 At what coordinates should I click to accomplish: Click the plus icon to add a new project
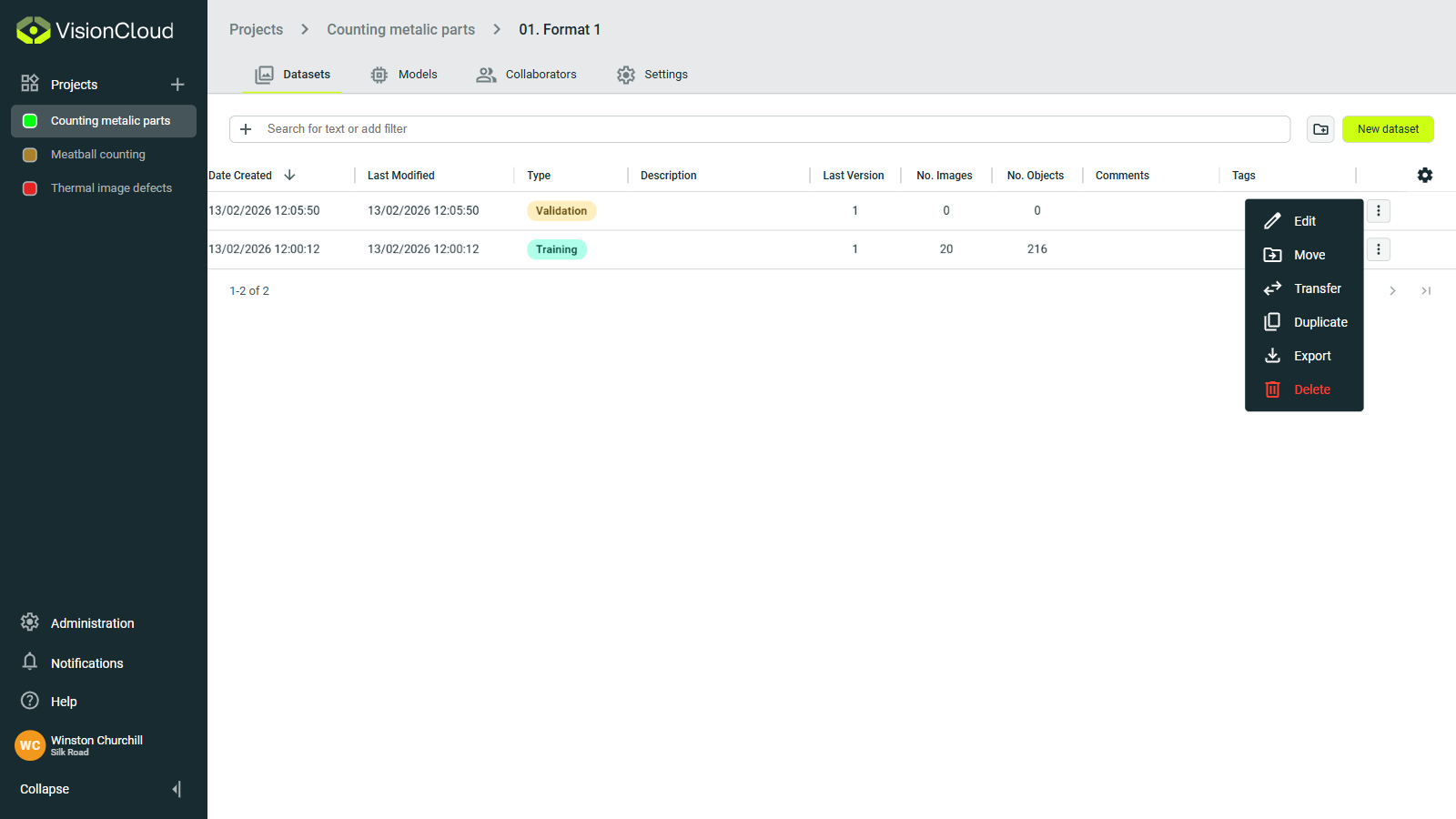177,84
